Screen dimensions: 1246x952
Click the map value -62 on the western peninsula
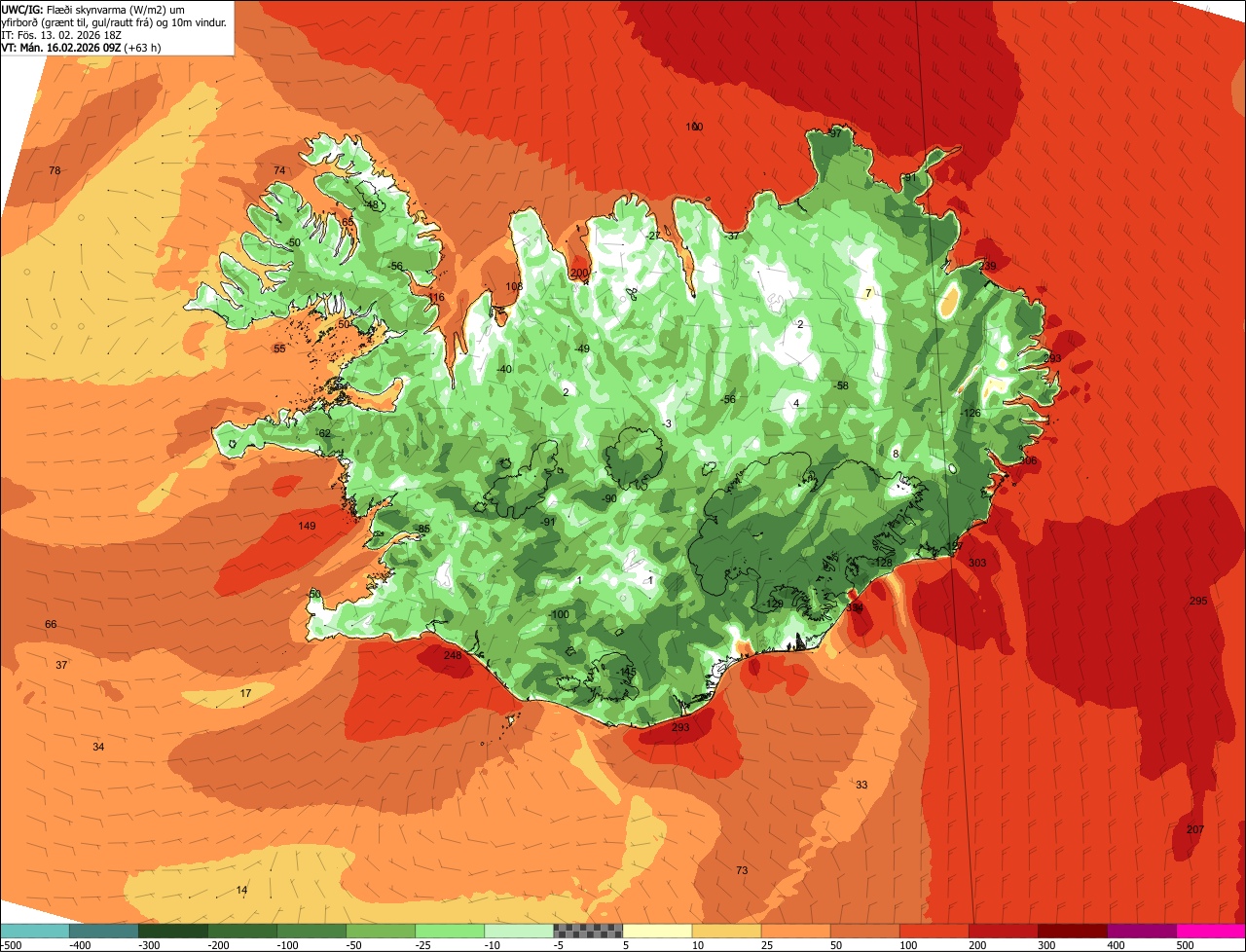323,434
